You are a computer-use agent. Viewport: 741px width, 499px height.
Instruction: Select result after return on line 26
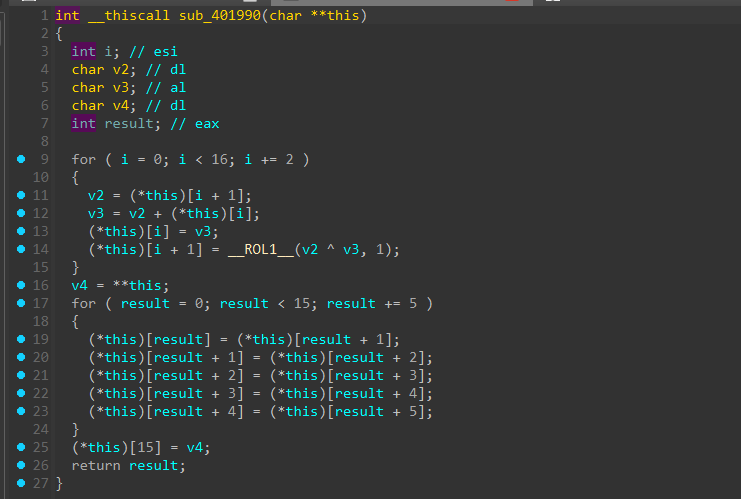pos(154,465)
